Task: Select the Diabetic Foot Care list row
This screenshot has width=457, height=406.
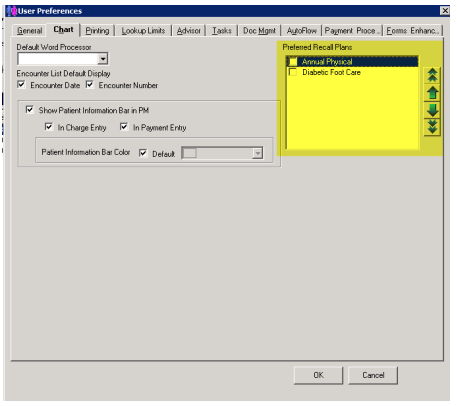Action: (352, 72)
